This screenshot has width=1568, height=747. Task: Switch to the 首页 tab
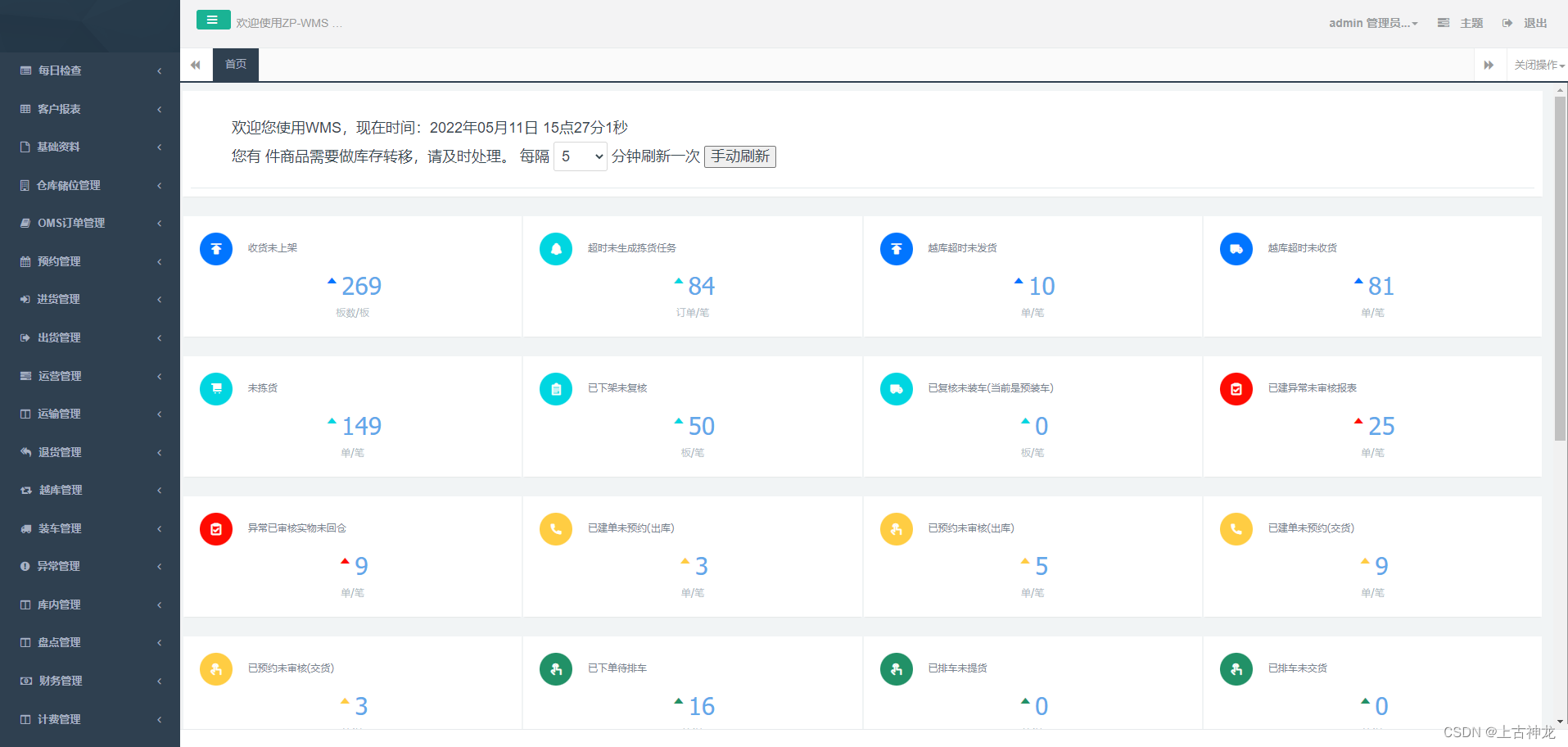click(236, 65)
